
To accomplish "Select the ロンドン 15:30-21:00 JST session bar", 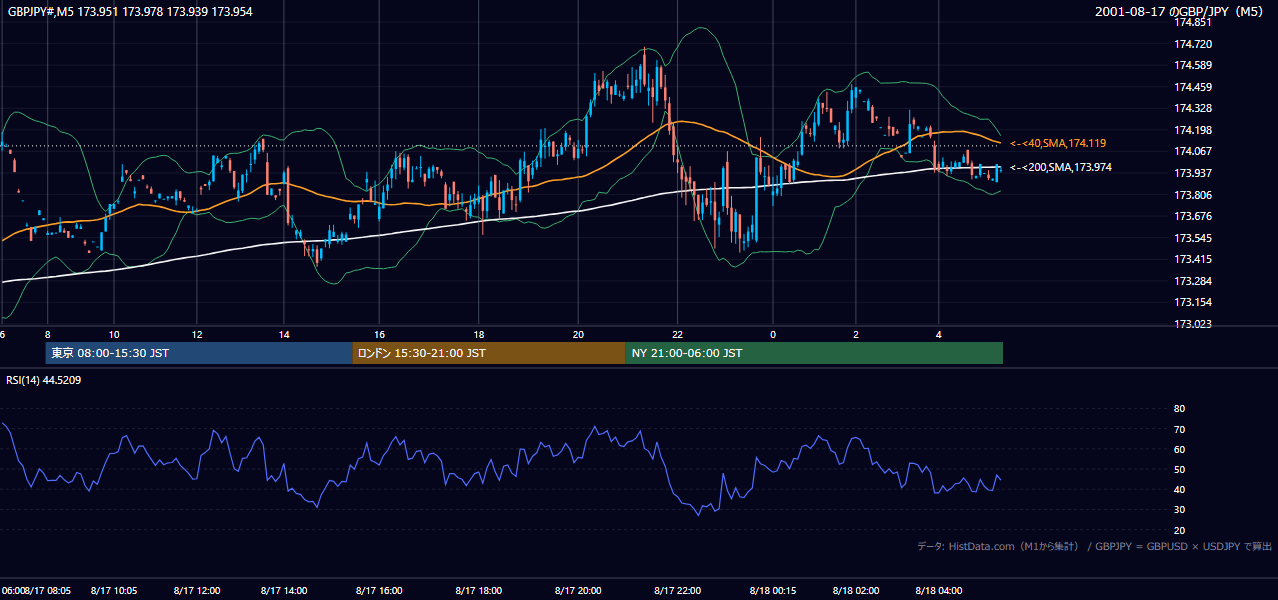I will (x=489, y=353).
